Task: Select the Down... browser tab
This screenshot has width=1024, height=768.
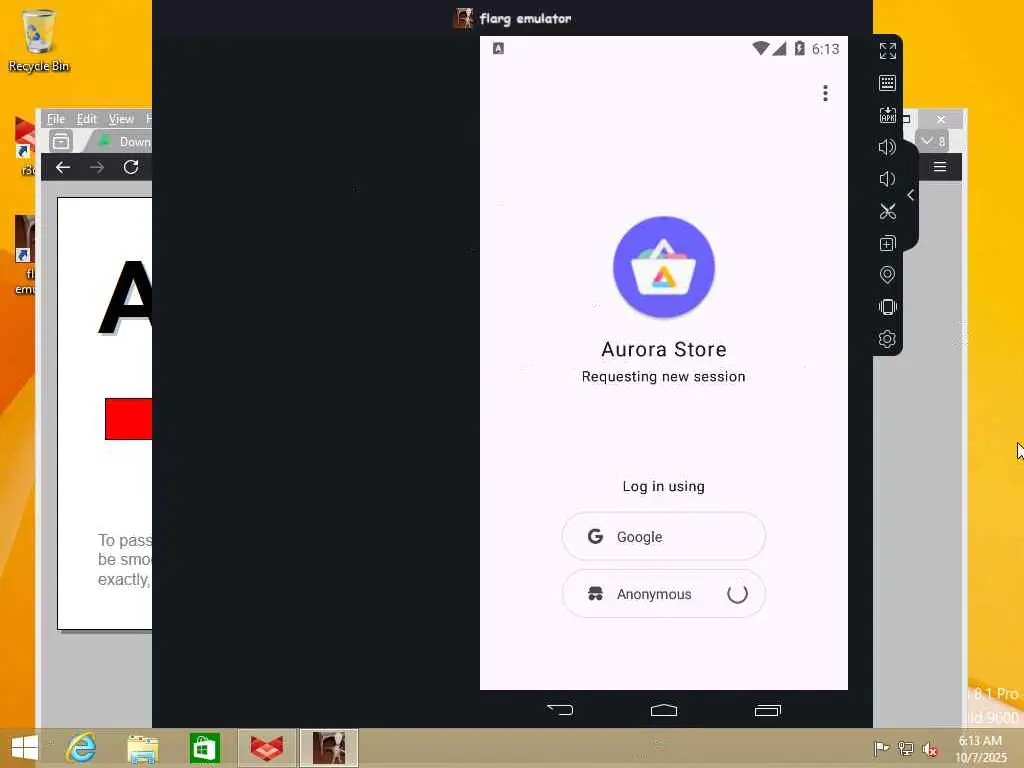Action: 123,141
